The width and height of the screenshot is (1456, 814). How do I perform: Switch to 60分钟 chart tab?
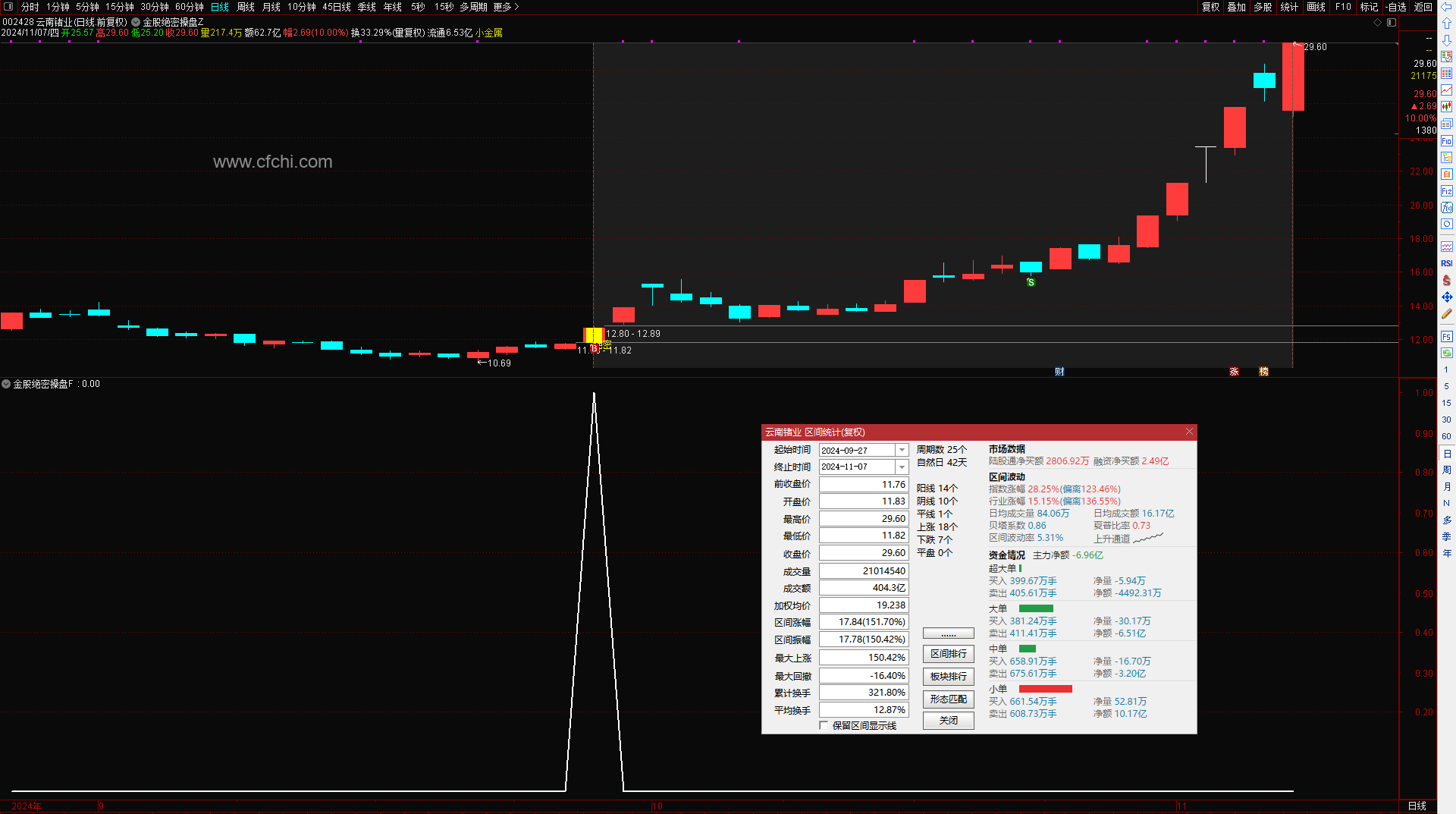click(x=190, y=7)
